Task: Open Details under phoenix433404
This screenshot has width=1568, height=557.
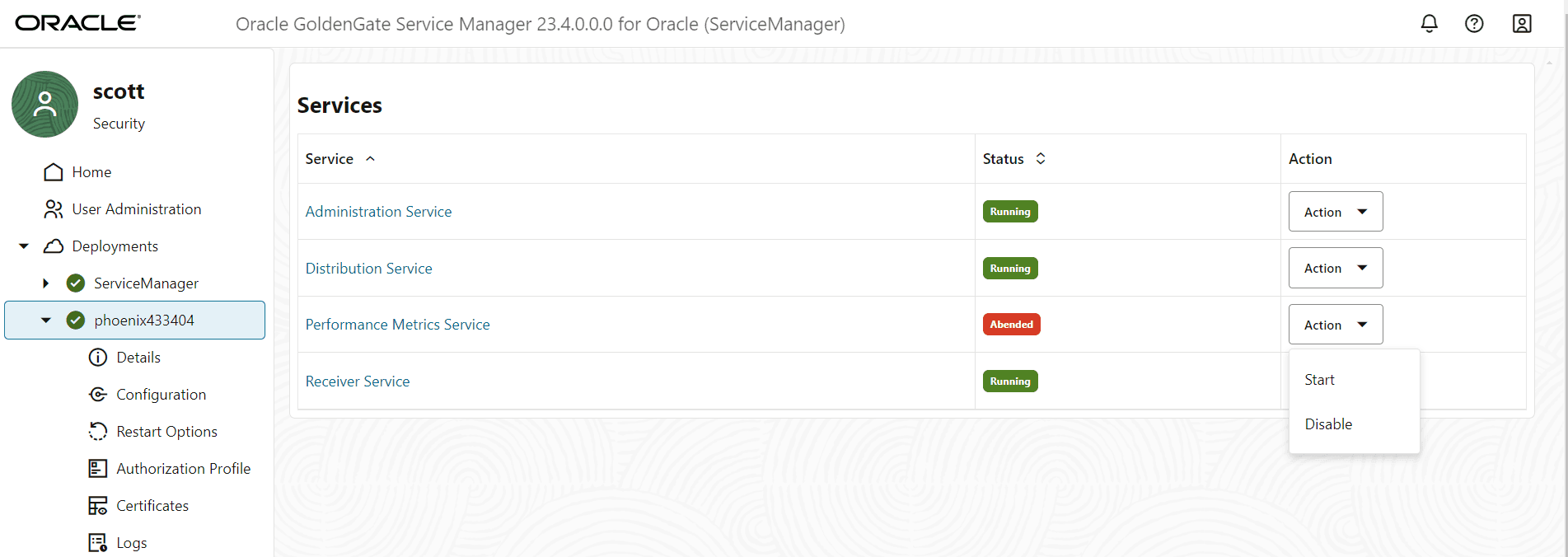Action: click(x=138, y=358)
